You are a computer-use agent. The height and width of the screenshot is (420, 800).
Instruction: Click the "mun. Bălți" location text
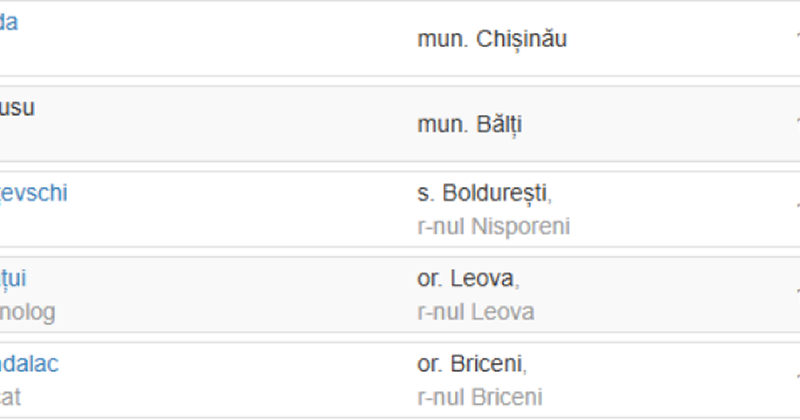click(x=469, y=125)
